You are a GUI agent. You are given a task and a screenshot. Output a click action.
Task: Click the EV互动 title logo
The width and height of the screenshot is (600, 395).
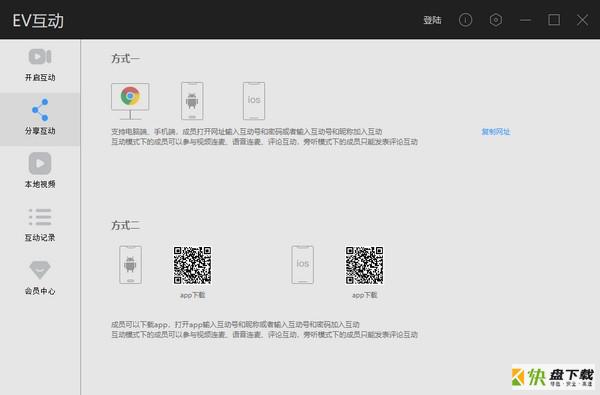click(x=38, y=20)
